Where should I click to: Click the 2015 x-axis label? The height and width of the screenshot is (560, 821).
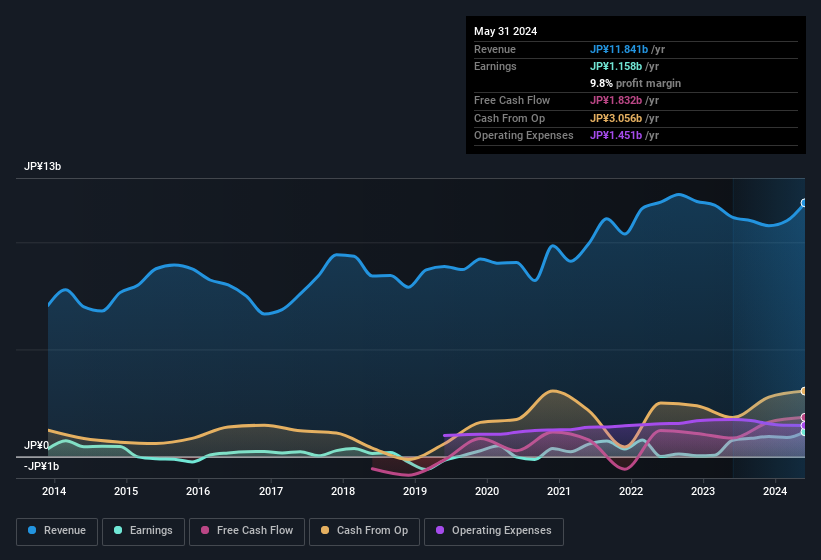pos(126,491)
